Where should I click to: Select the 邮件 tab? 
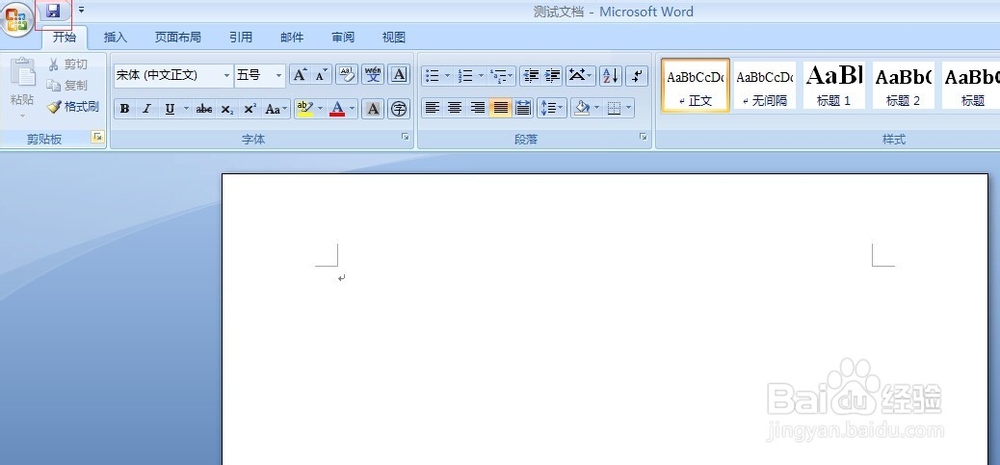click(292, 38)
